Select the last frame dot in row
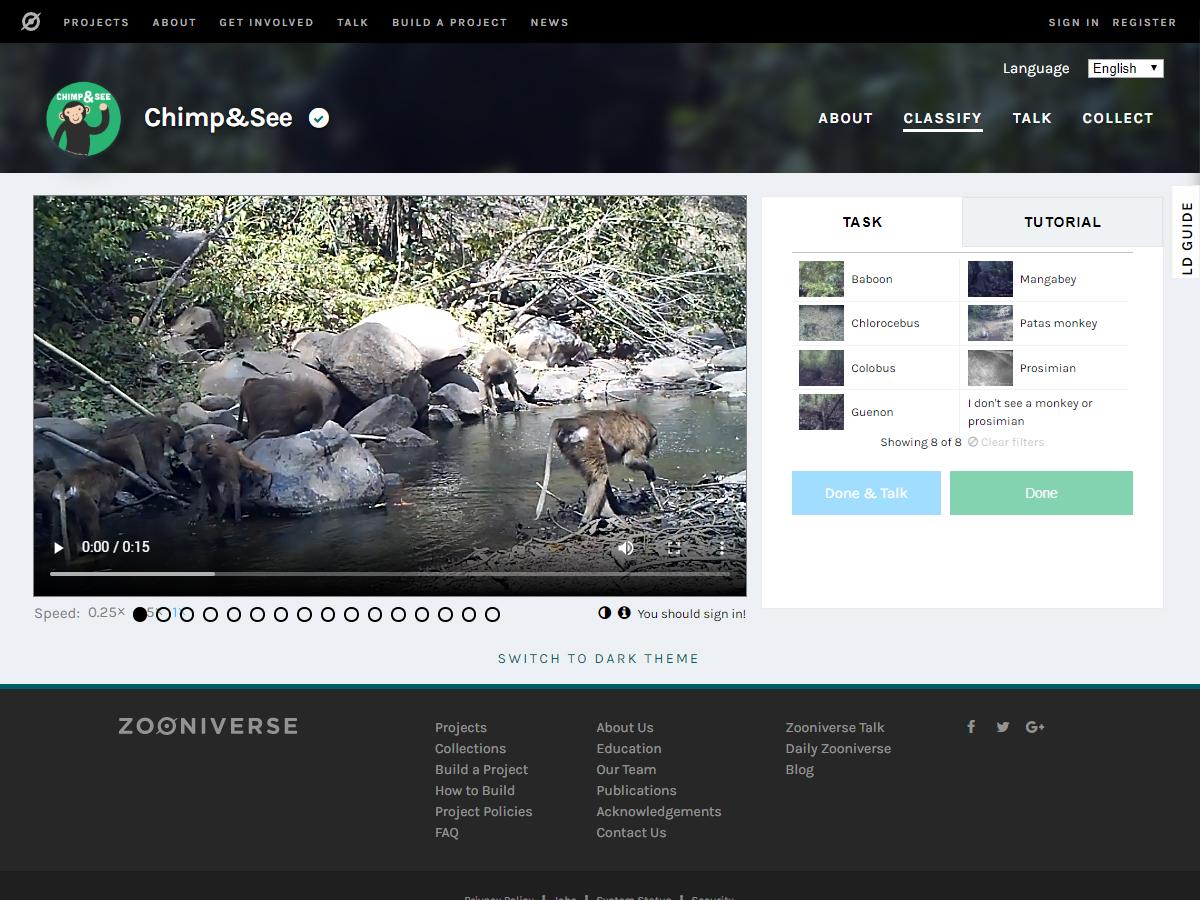The height and width of the screenshot is (900, 1200). (x=492, y=614)
